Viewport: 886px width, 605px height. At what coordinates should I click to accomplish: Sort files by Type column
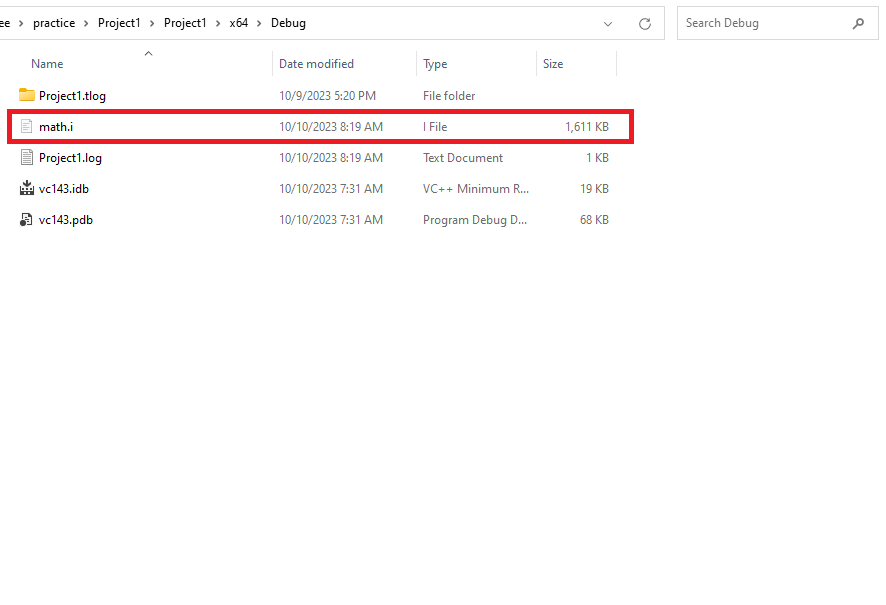point(435,64)
